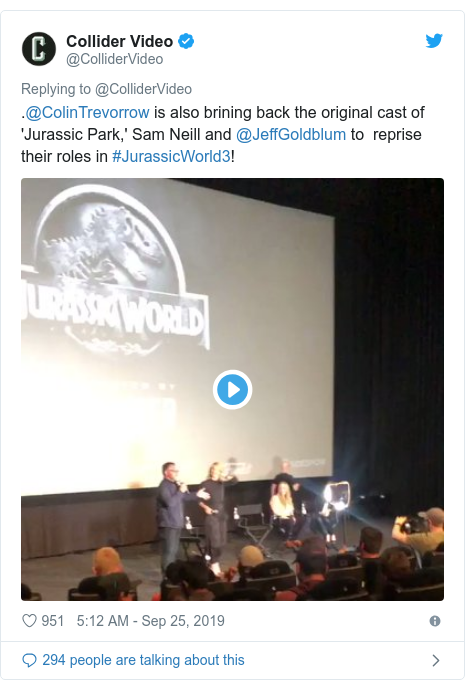This screenshot has width=465, height=689.
Task: Click the blue verified badge
Action: click(186, 41)
